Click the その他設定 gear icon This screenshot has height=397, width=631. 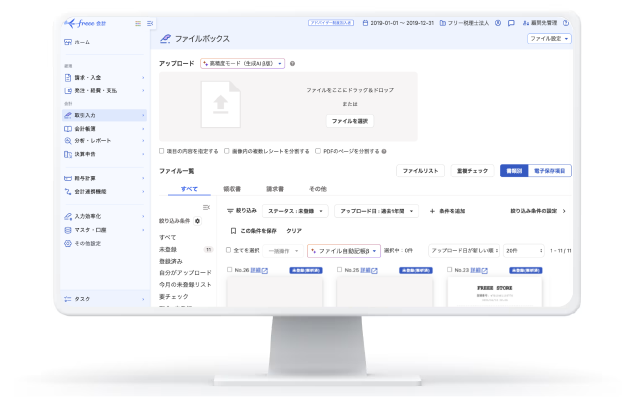click(x=68, y=243)
